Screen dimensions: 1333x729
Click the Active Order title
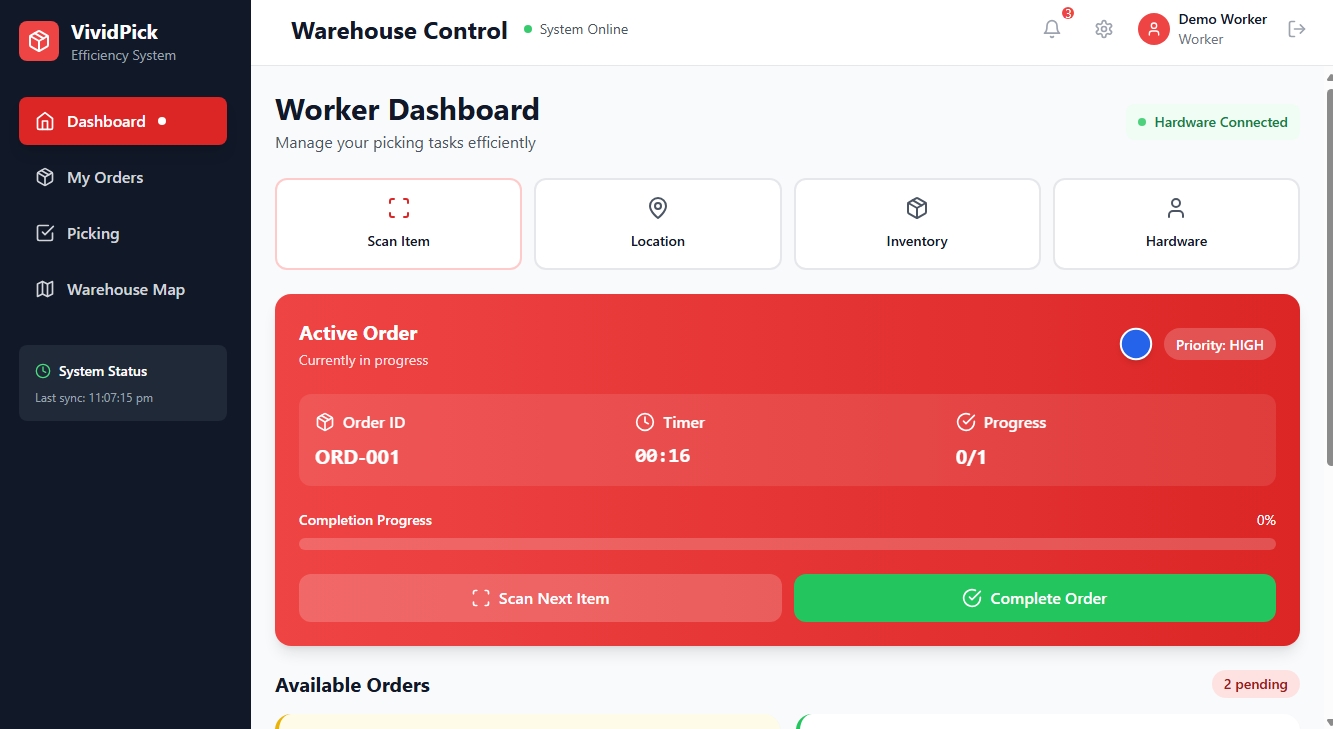(x=358, y=333)
